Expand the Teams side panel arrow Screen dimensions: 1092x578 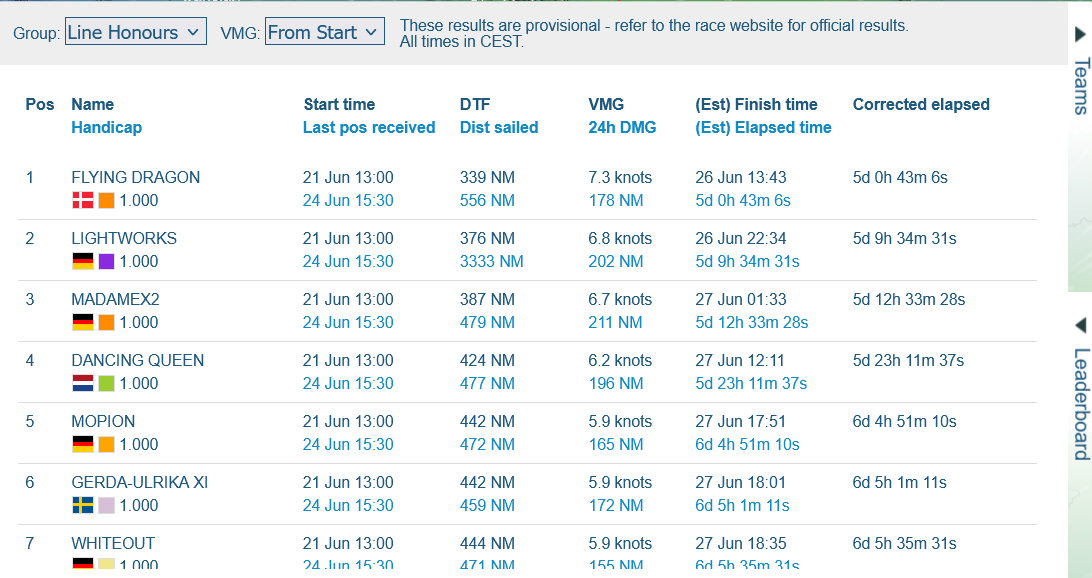[x=1080, y=34]
